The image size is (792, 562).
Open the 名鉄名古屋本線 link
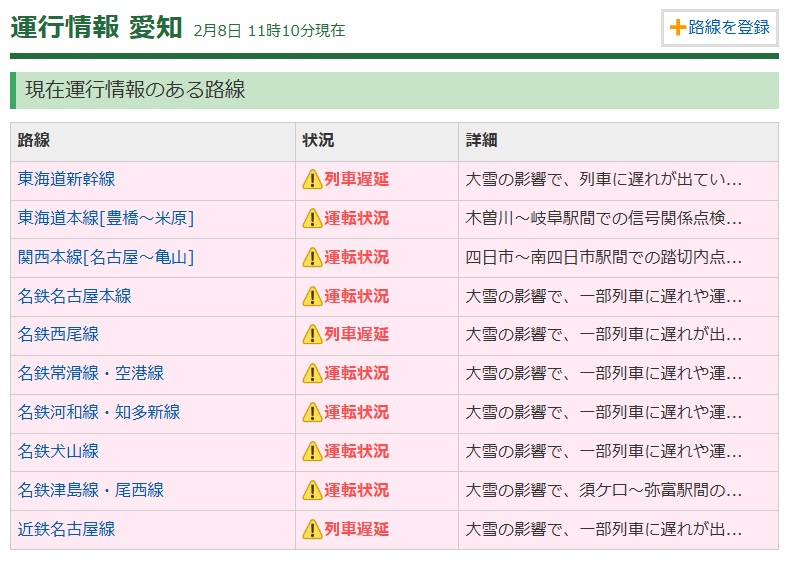[75, 296]
